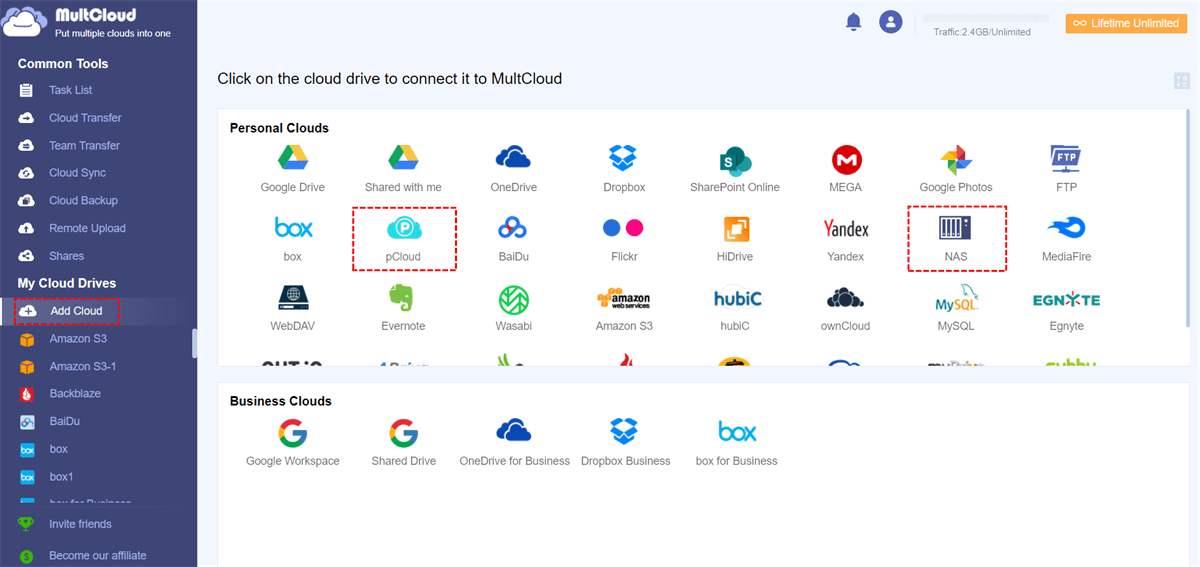Connect an FTP server

pyautogui.click(x=1066, y=168)
